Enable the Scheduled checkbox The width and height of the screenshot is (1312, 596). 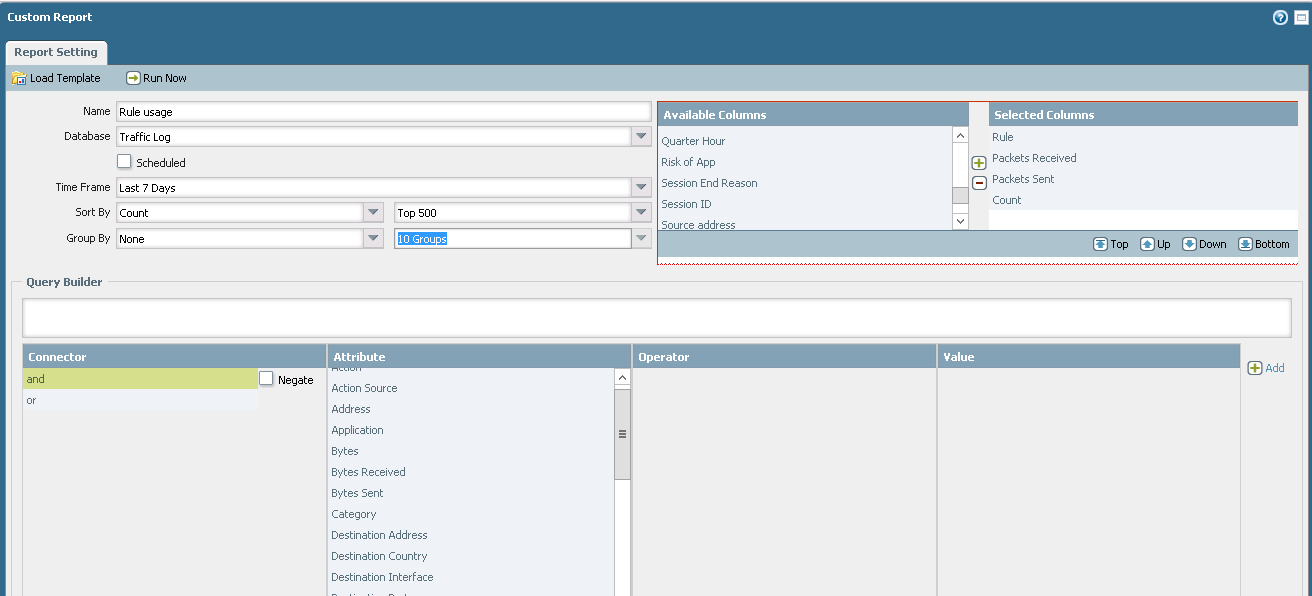pyautogui.click(x=124, y=162)
